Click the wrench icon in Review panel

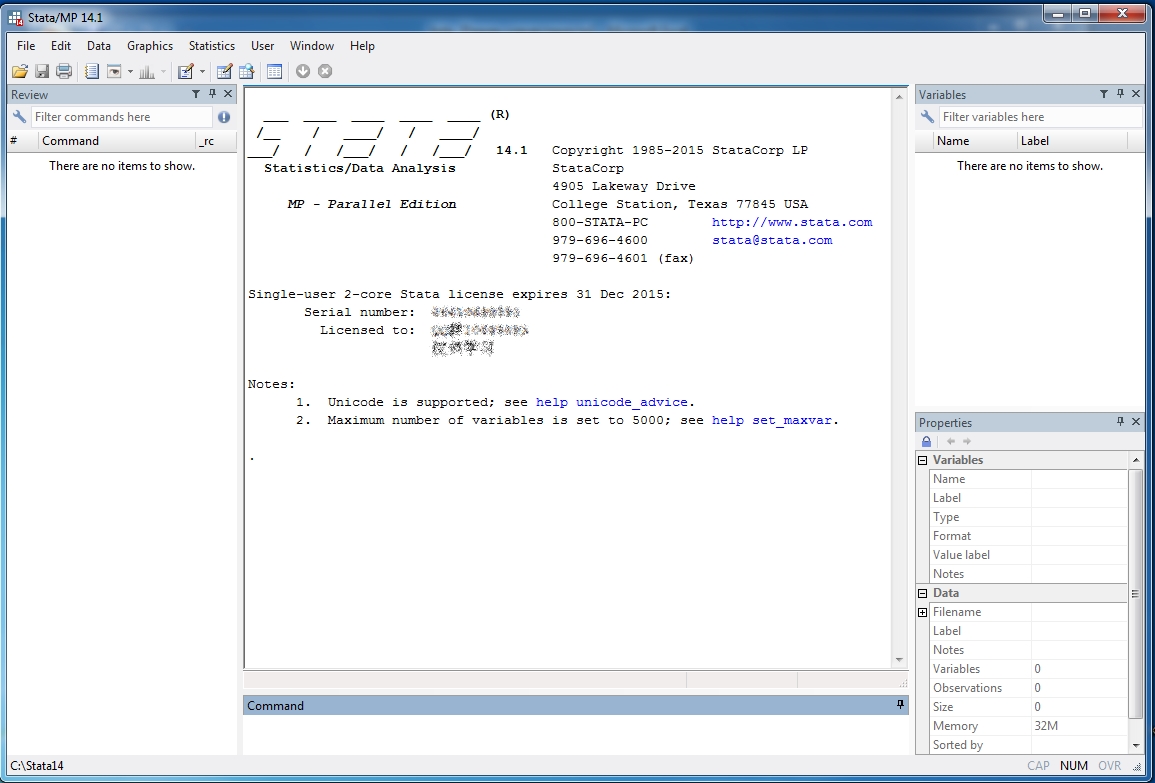(x=19, y=116)
